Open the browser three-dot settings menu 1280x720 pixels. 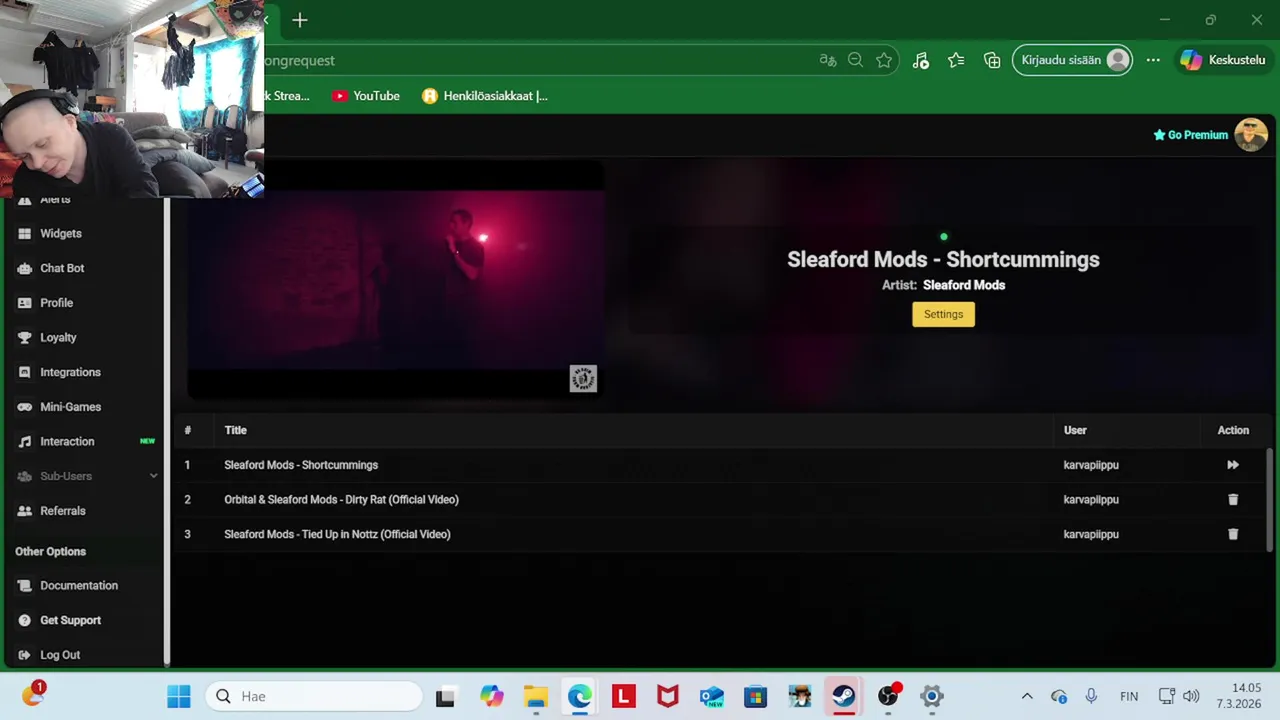point(1153,60)
